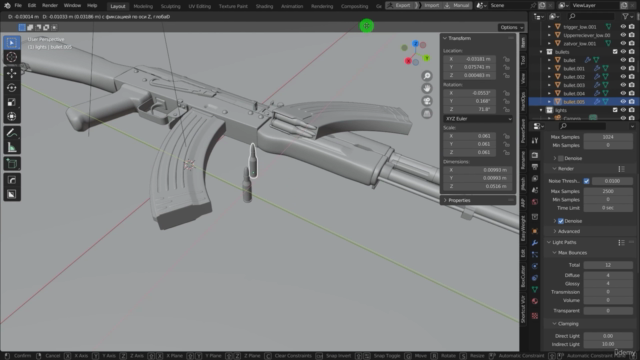Hide bullet.005 with its eye icon
The image size is (640, 360).
(623, 102)
